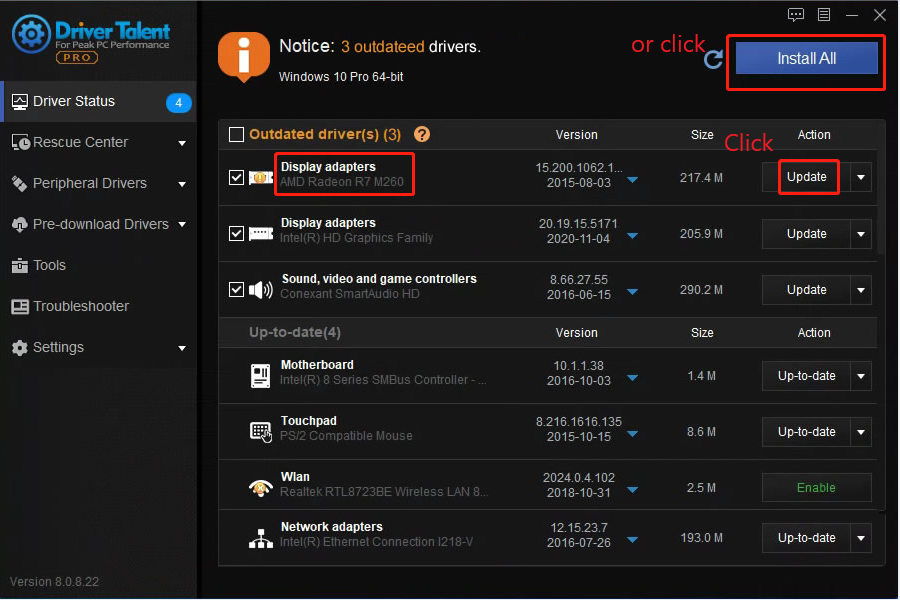Click the Driver Status monitor icon
This screenshot has width=900, height=600.
[x=20, y=102]
